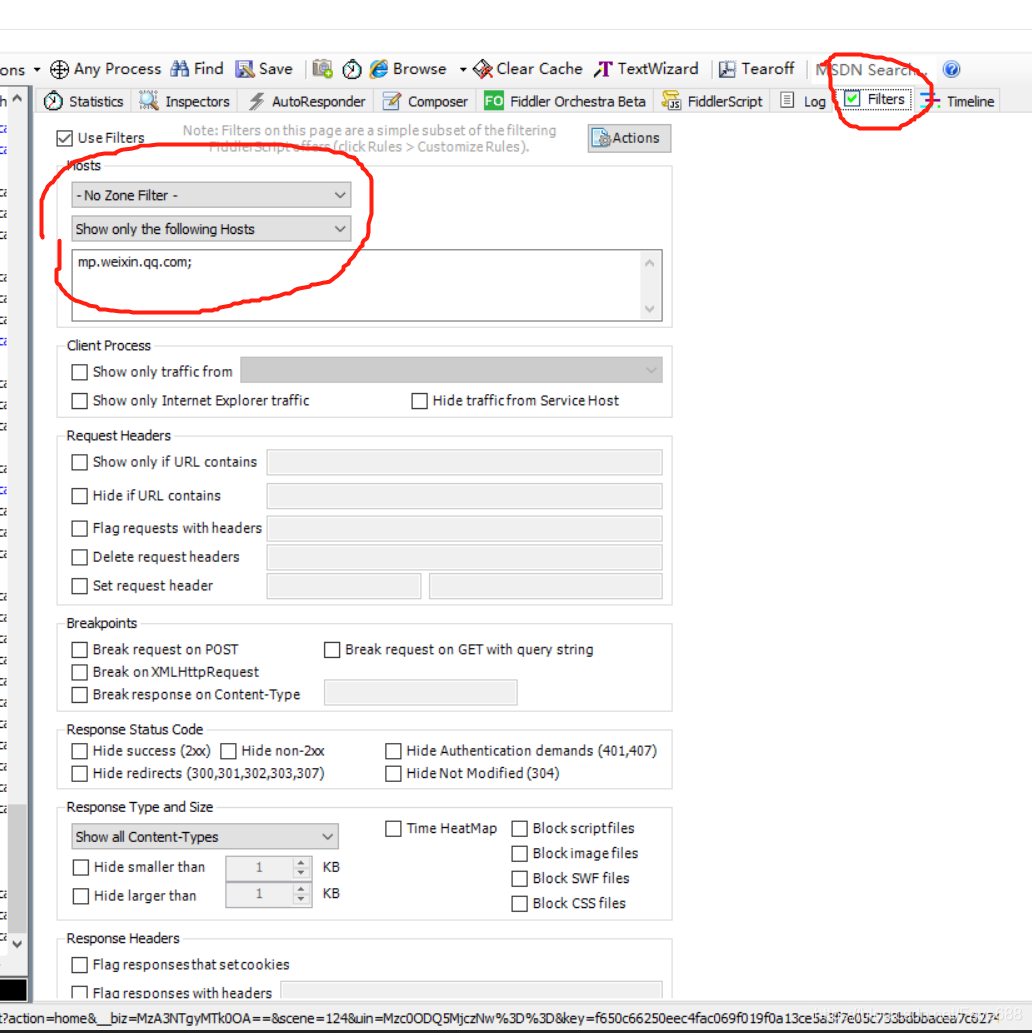The height and width of the screenshot is (1033, 1032).
Task: Check Hide Not Modified (304)
Action: tap(393, 773)
